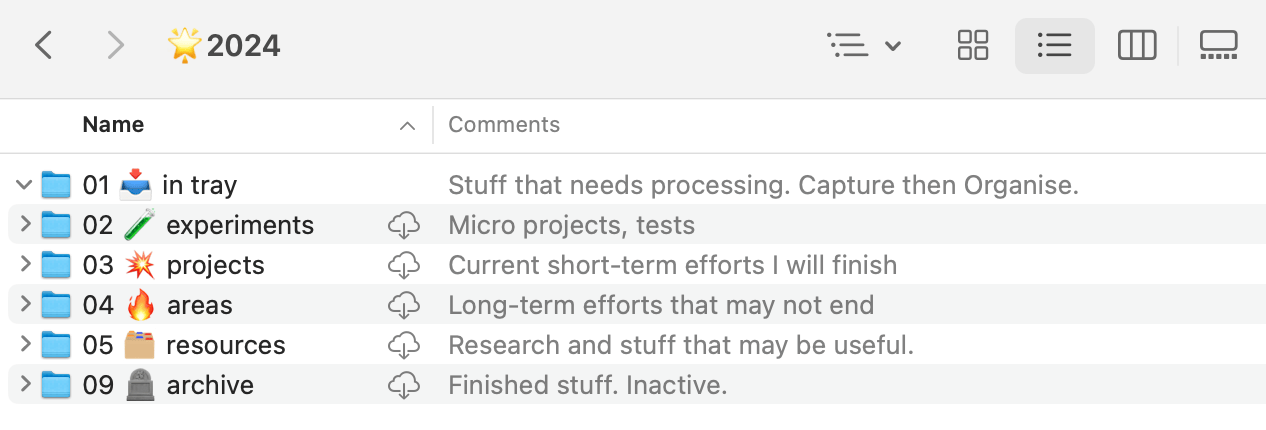
Task: Switch to gallery view
Action: coord(1218,45)
